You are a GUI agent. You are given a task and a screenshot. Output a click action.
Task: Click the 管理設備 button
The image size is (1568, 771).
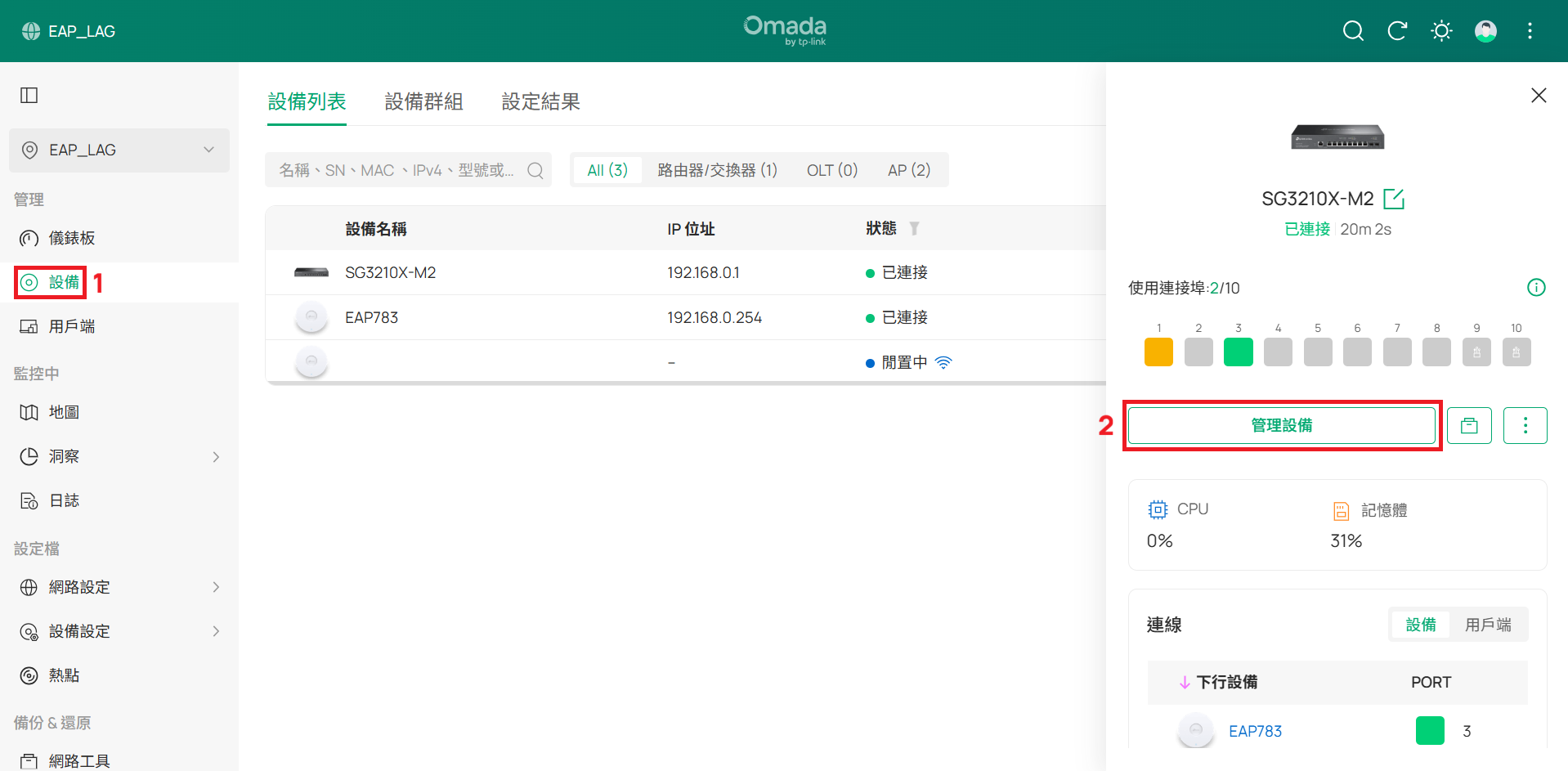[x=1281, y=425]
